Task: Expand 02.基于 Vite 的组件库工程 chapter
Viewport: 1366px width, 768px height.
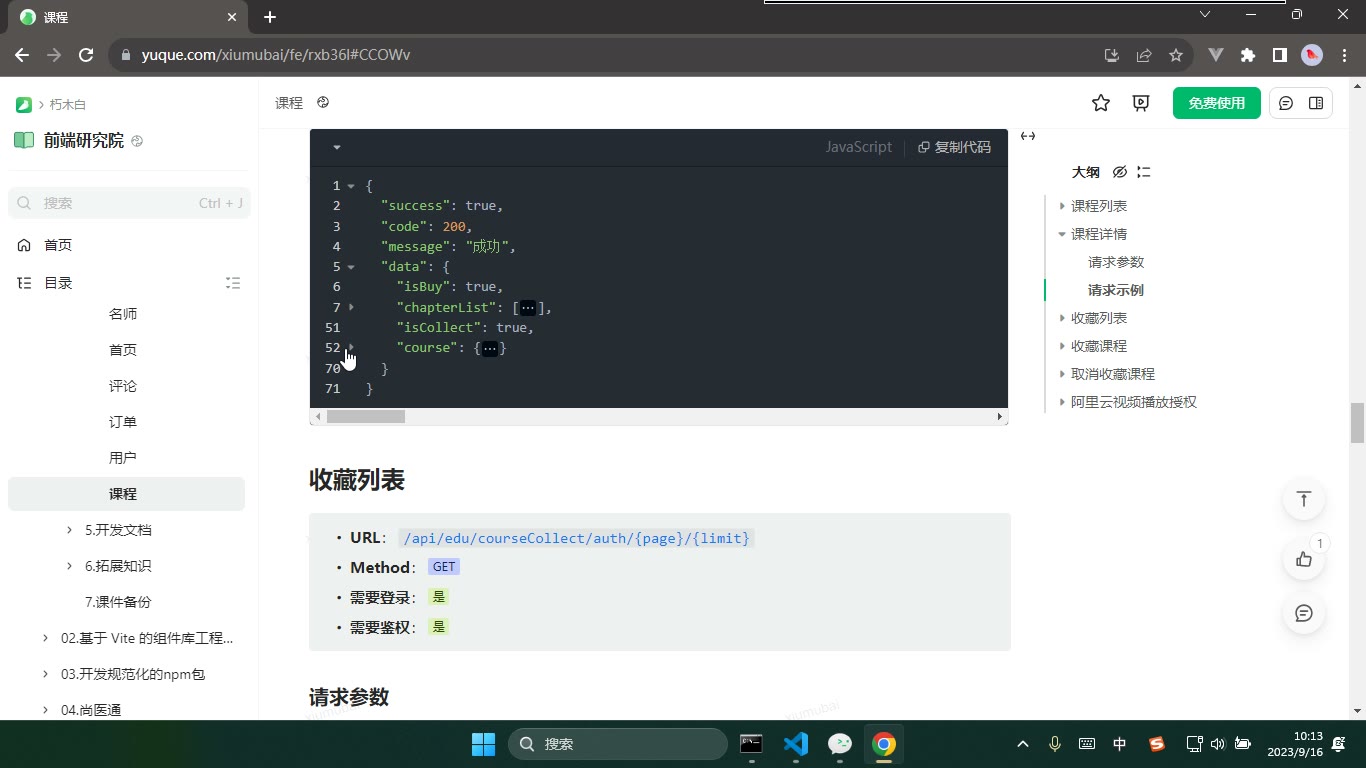Action: click(x=45, y=638)
